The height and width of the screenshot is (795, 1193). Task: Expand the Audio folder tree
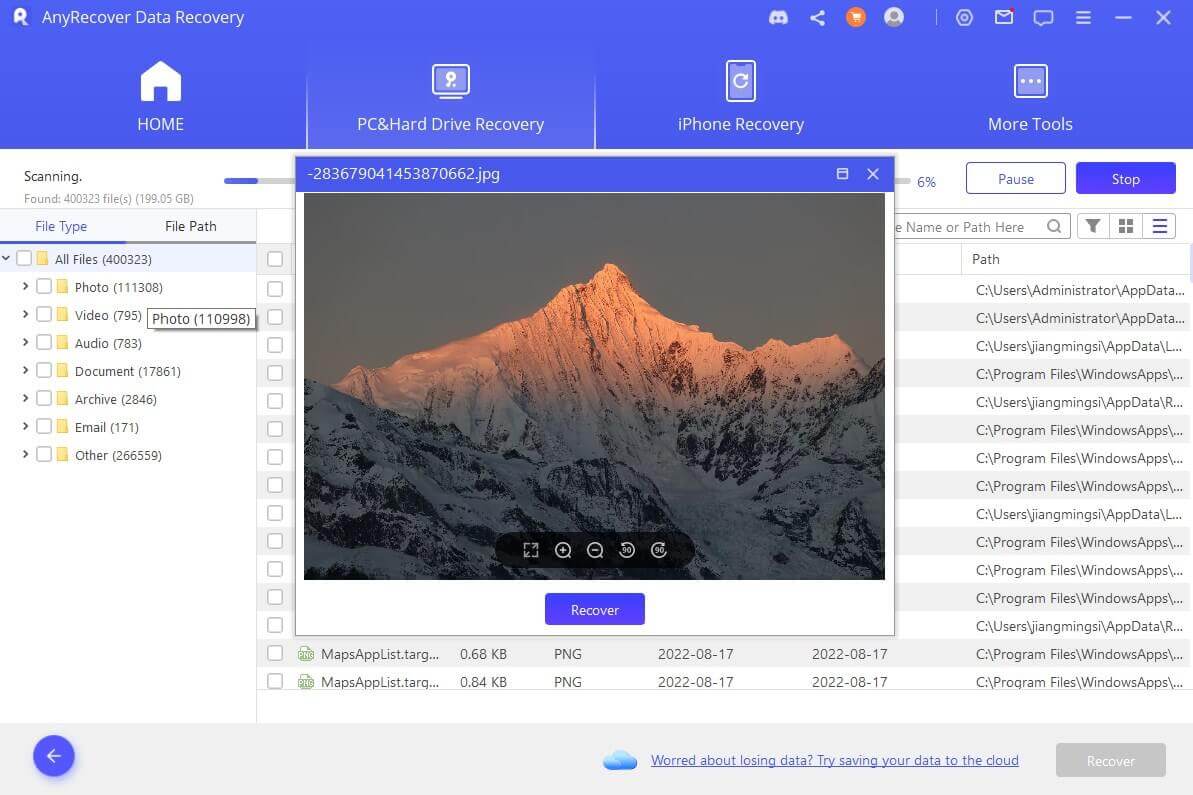coord(26,343)
